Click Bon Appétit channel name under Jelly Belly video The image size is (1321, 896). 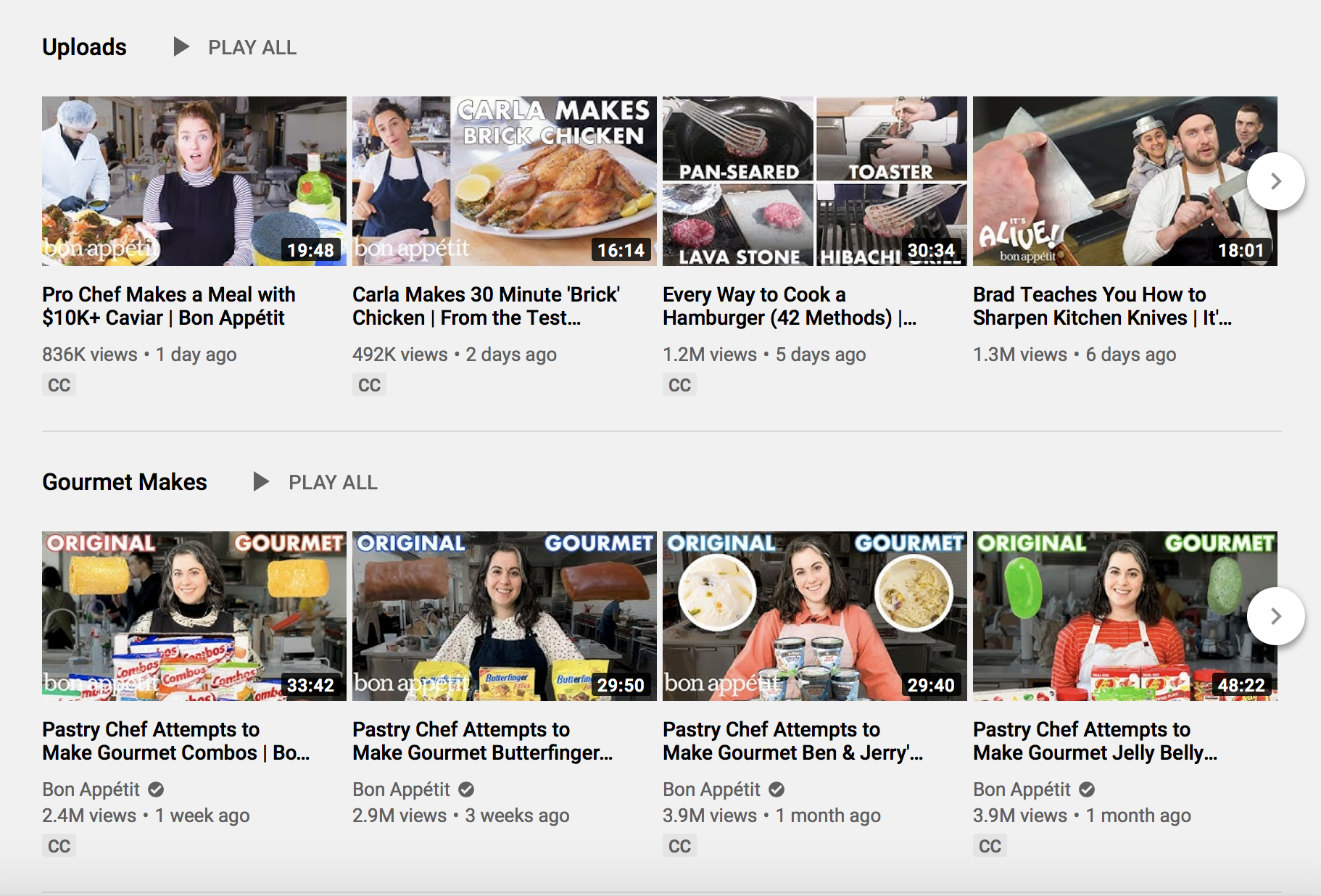pos(1022,789)
